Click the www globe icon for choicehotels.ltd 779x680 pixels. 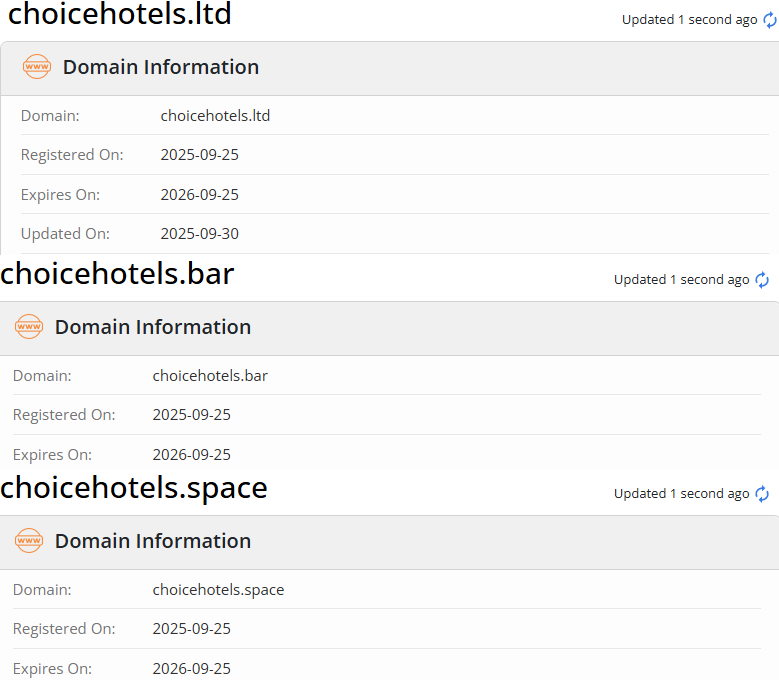[37, 67]
